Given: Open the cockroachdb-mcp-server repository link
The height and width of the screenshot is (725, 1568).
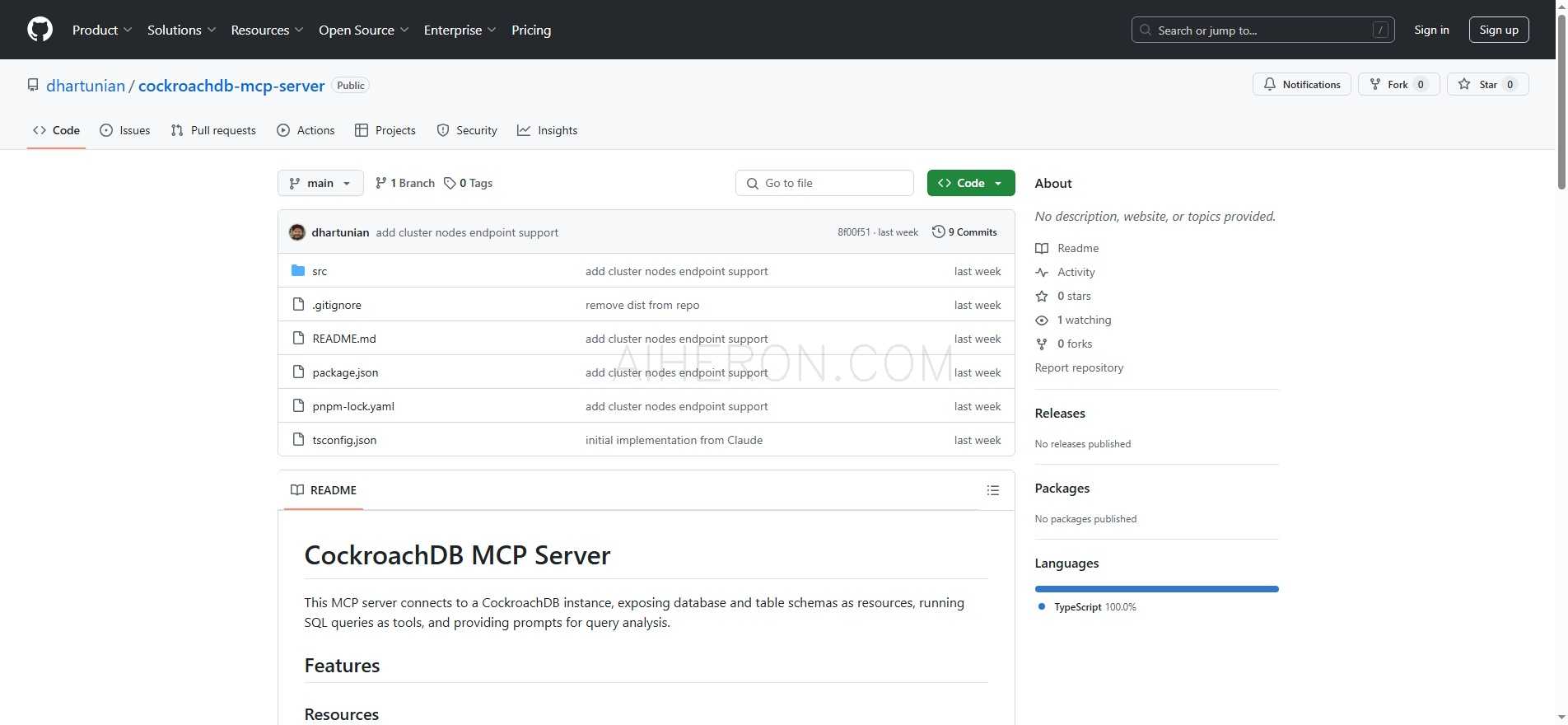Looking at the screenshot, I should pos(231,86).
